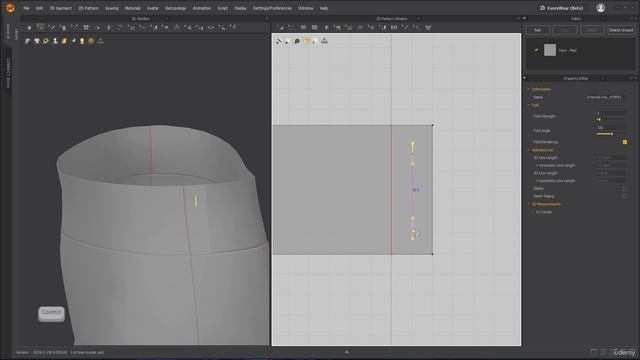
Task: Expand the bottom panel with up arrow
Action: 347,352
